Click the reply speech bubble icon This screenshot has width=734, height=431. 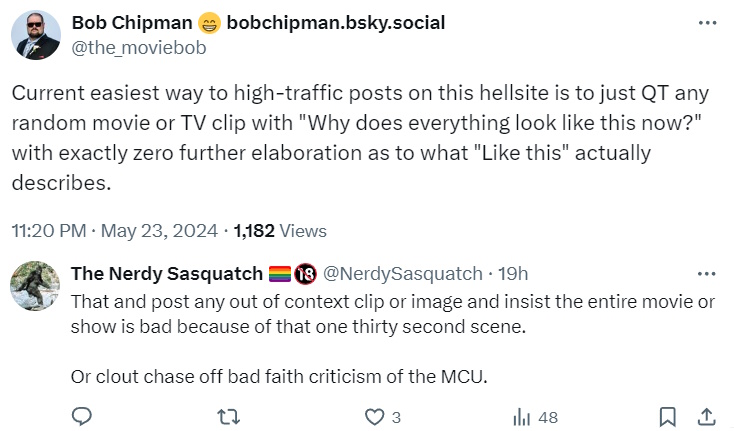pyautogui.click(x=83, y=416)
